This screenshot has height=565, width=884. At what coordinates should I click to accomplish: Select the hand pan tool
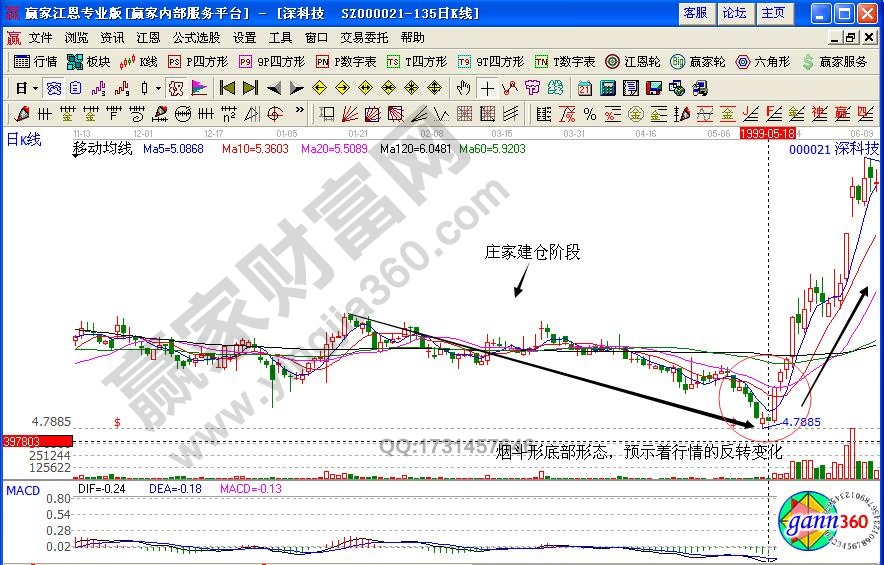464,88
